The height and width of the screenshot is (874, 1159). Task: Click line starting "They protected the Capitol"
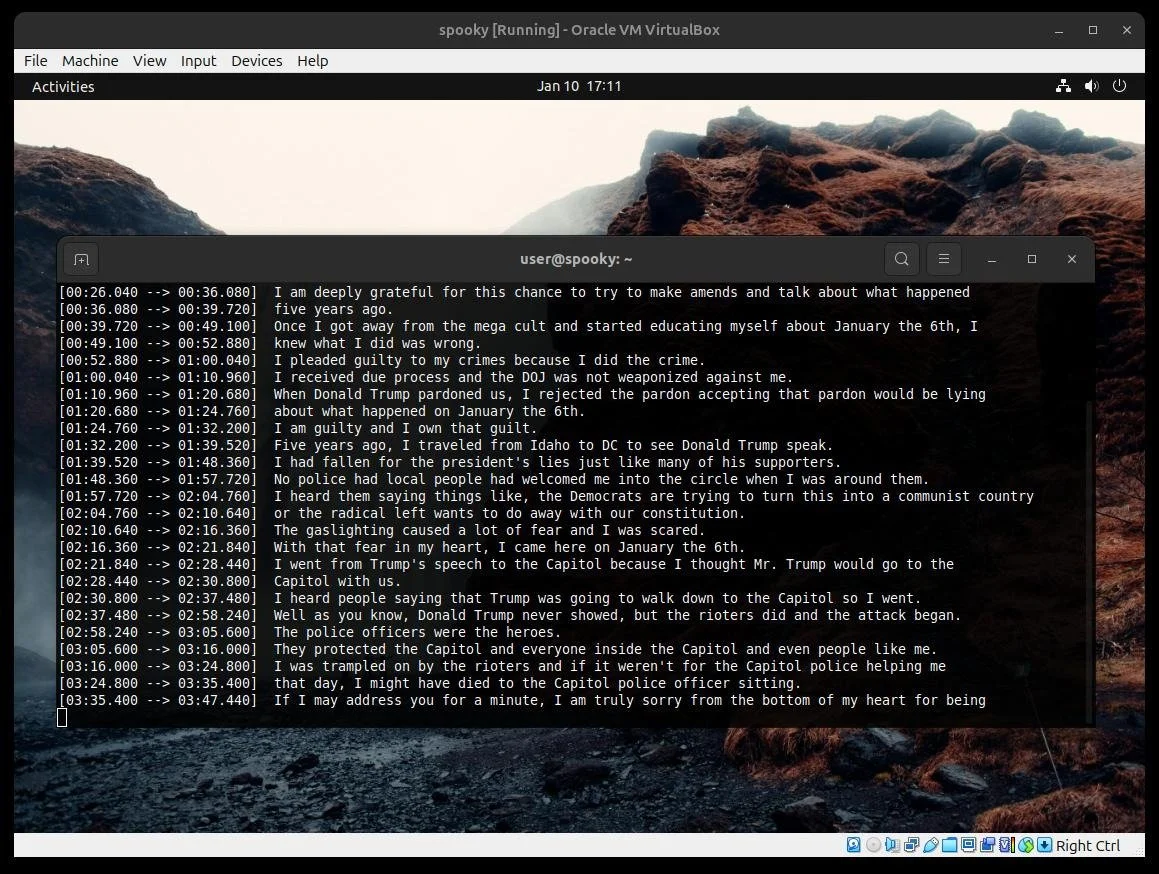point(605,649)
